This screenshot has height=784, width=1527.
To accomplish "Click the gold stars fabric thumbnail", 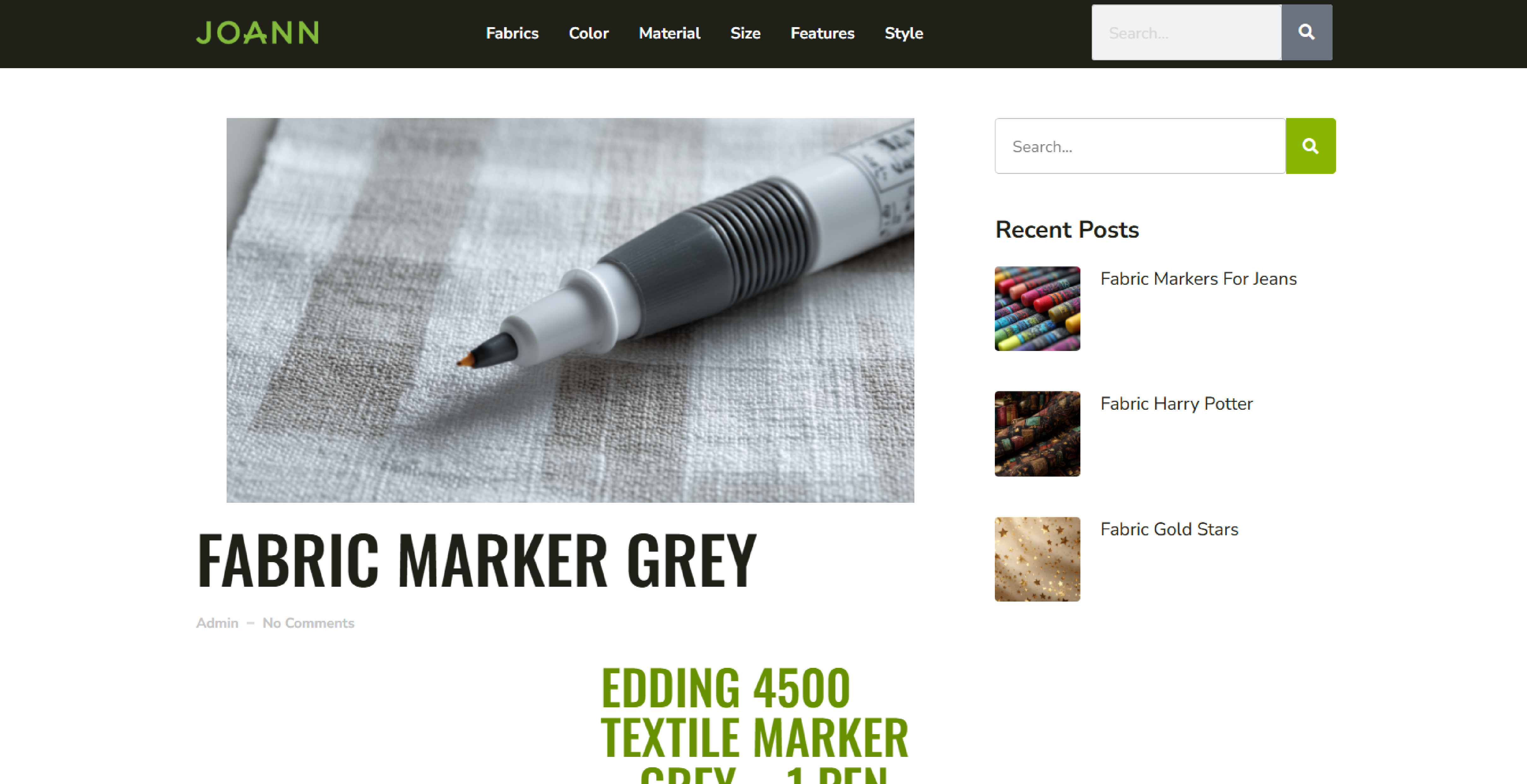I will pyautogui.click(x=1037, y=559).
